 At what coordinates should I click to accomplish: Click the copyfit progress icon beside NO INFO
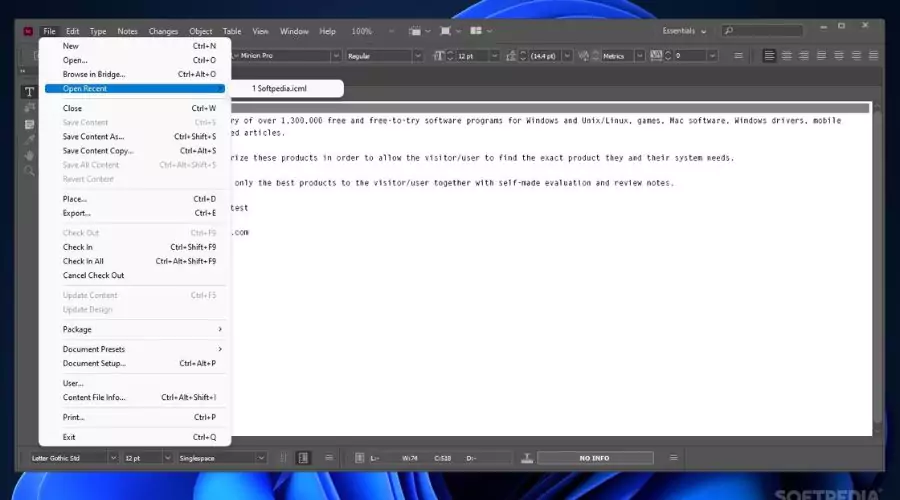point(527,458)
